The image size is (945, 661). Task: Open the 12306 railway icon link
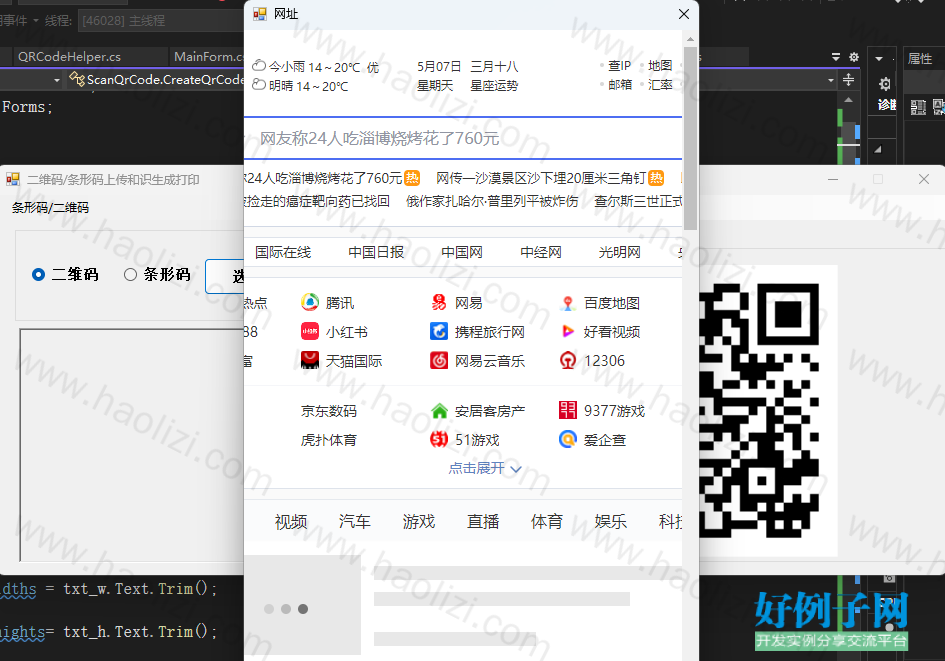point(568,360)
